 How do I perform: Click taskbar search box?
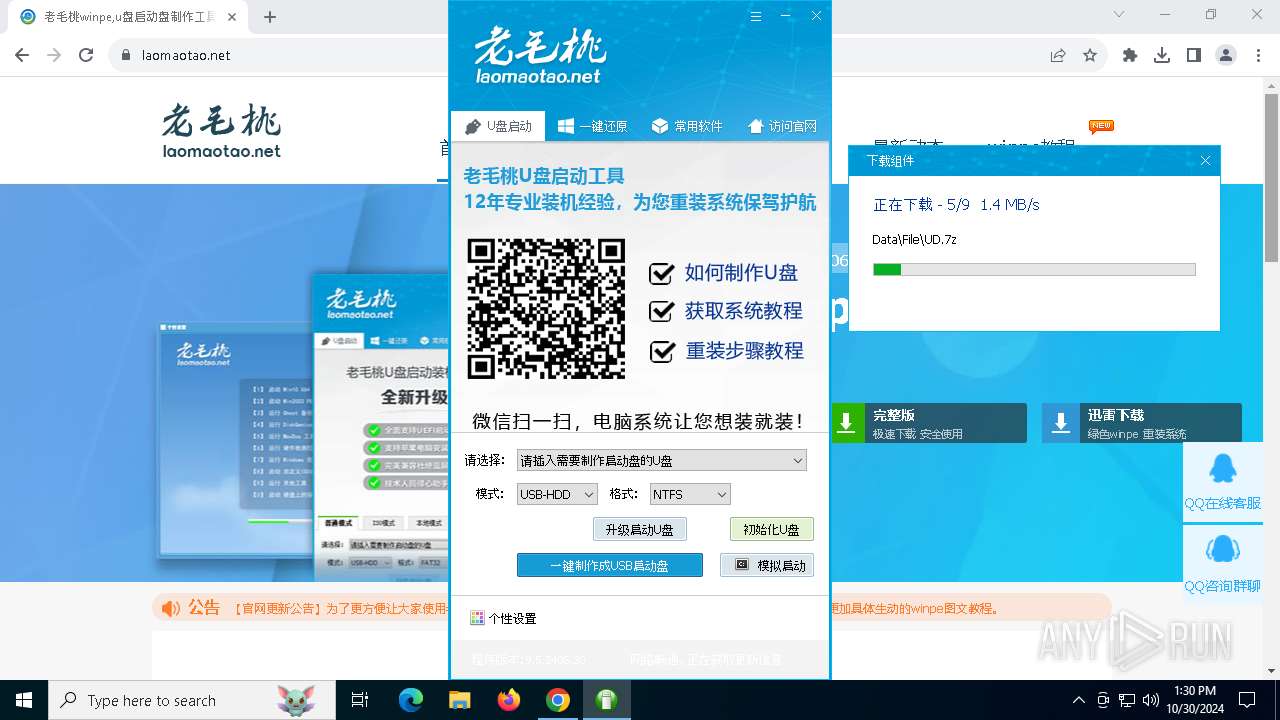pyautogui.click(x=192, y=700)
